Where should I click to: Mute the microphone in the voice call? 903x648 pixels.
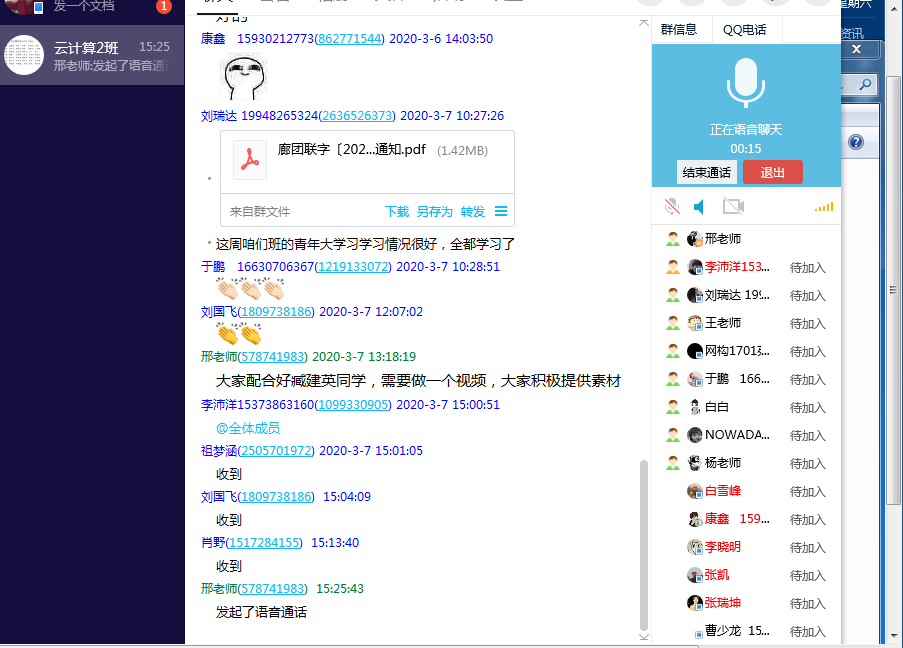(x=672, y=206)
